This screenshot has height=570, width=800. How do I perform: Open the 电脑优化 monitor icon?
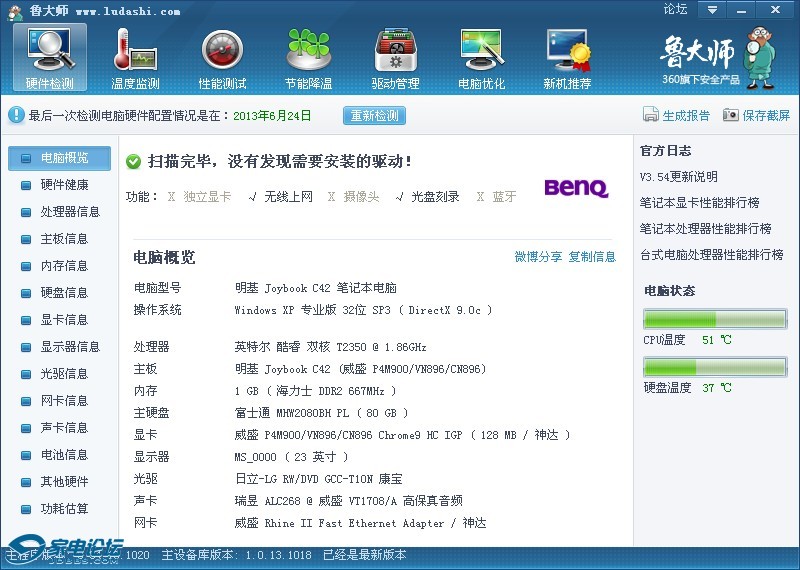tap(482, 58)
